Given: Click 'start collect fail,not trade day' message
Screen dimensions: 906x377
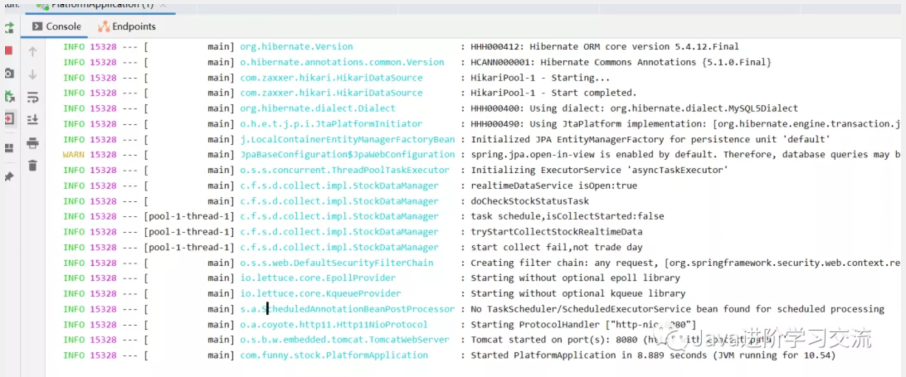Looking at the screenshot, I should pos(556,247).
